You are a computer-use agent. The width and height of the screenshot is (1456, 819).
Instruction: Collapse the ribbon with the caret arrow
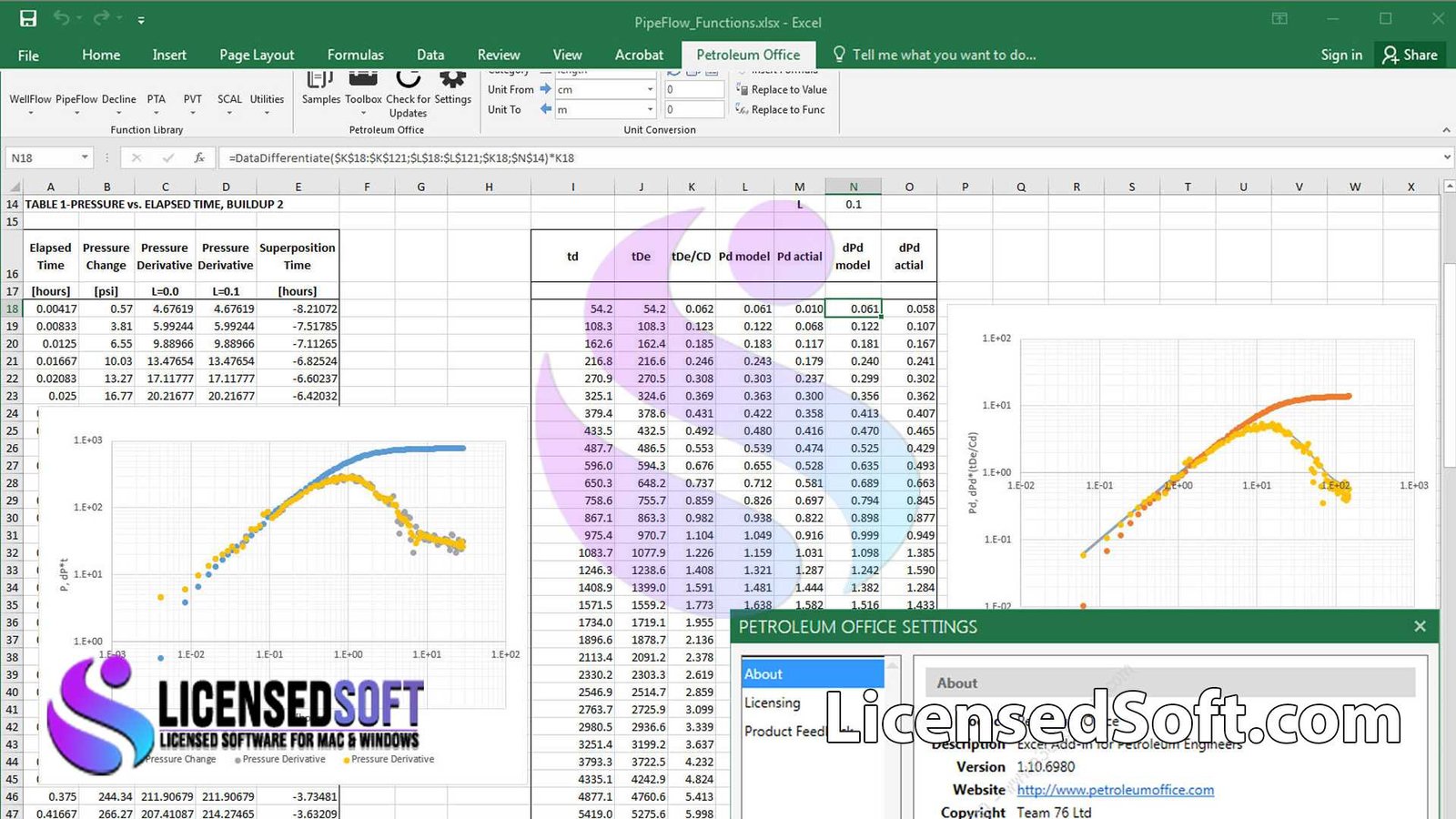(1446, 130)
